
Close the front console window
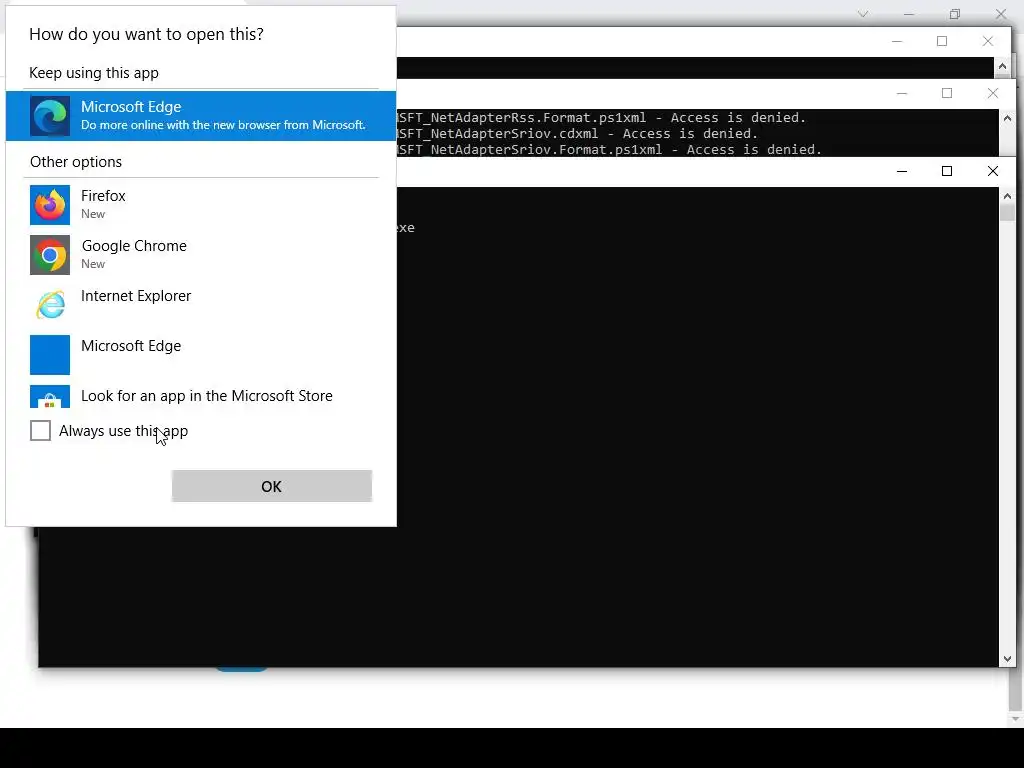993,171
